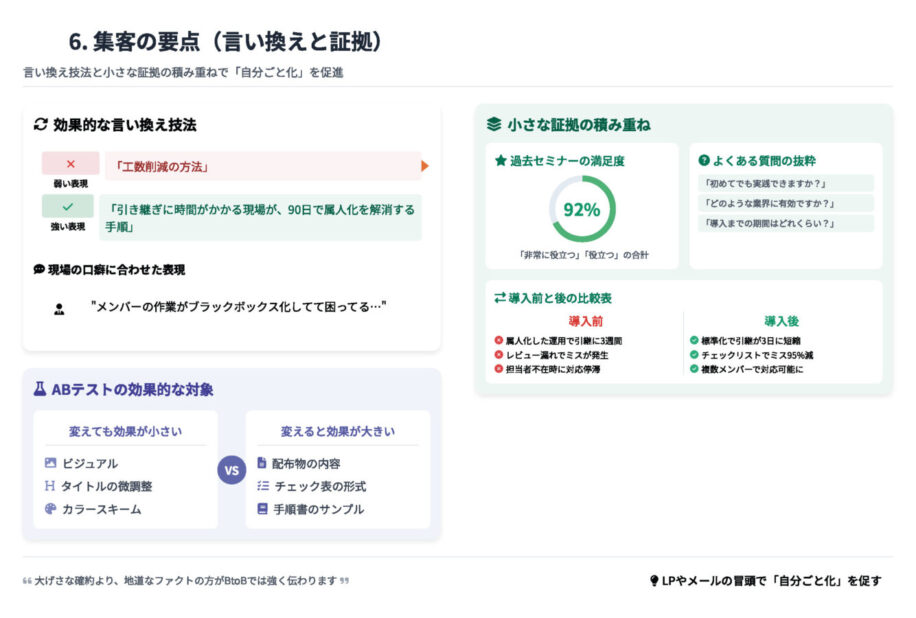Image resolution: width=916 pixels, height=618 pixels.
Task: Click the lightbulb icon in the footer
Action: 654,581
